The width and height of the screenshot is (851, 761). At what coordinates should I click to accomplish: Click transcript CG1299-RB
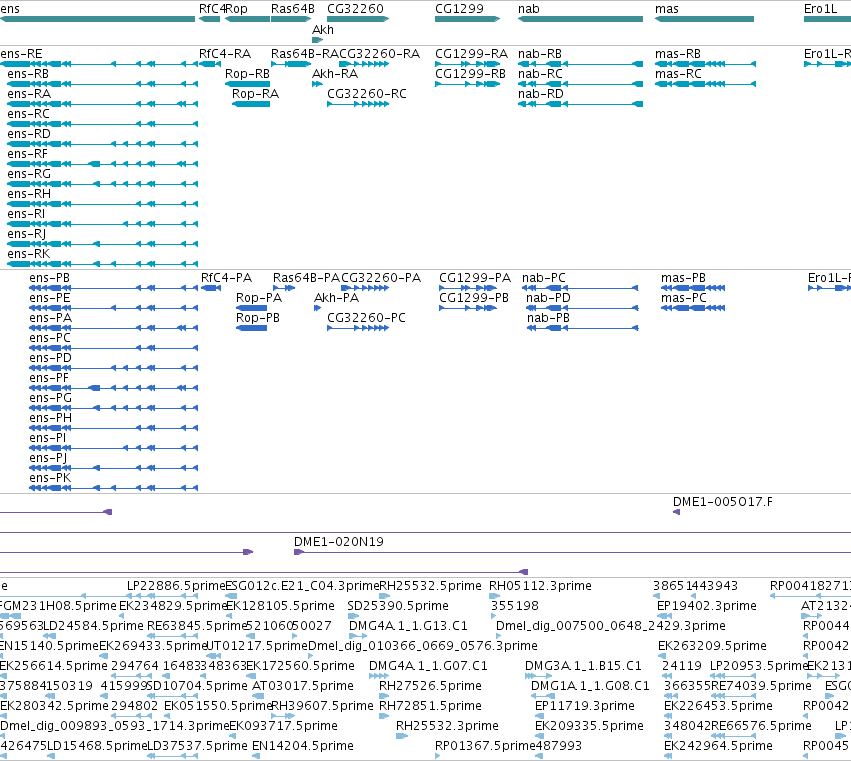[x=467, y=84]
